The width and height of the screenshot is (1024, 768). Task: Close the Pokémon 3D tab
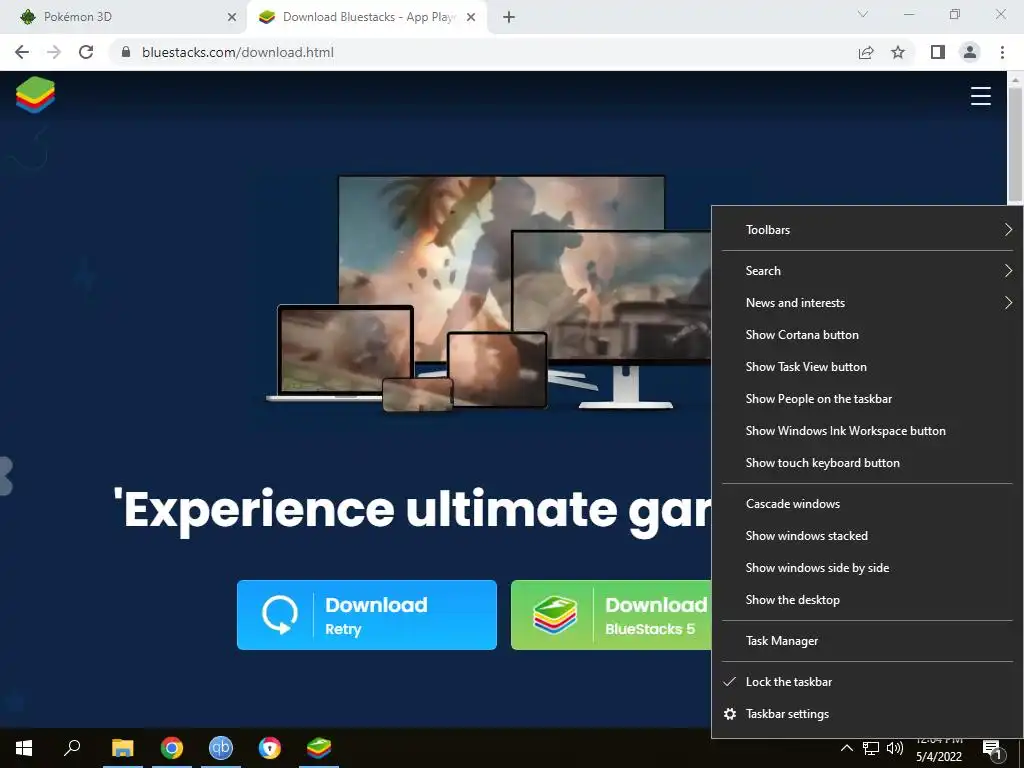pos(231,17)
